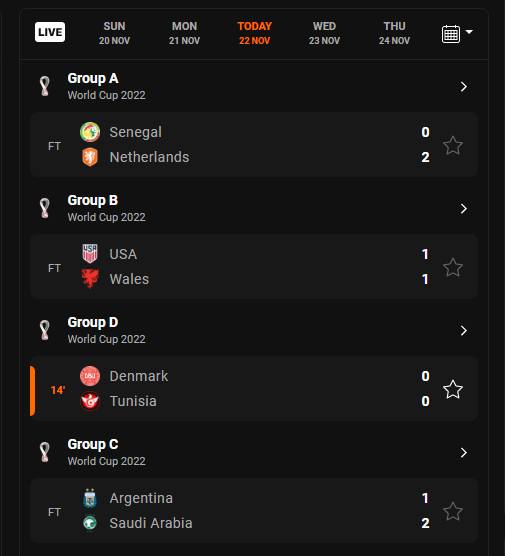Image resolution: width=505 pixels, height=556 pixels.
Task: Toggle favorite star for Denmark vs Tunisia
Action: (x=453, y=389)
